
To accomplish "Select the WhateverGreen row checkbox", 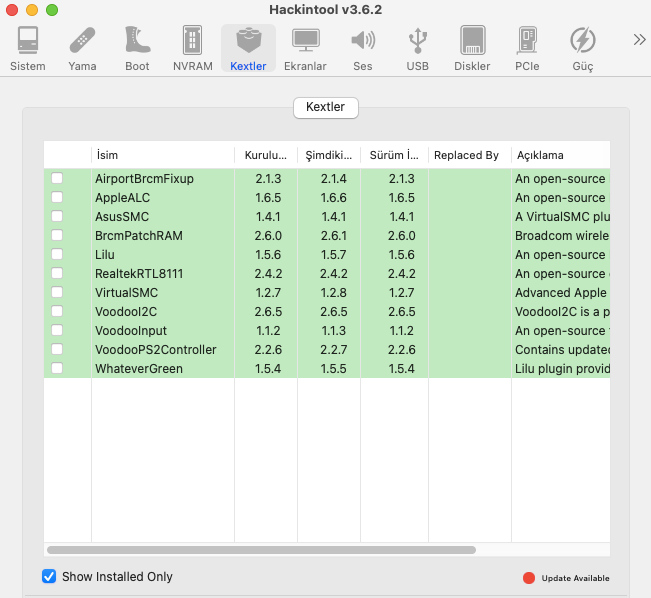I will (x=57, y=368).
